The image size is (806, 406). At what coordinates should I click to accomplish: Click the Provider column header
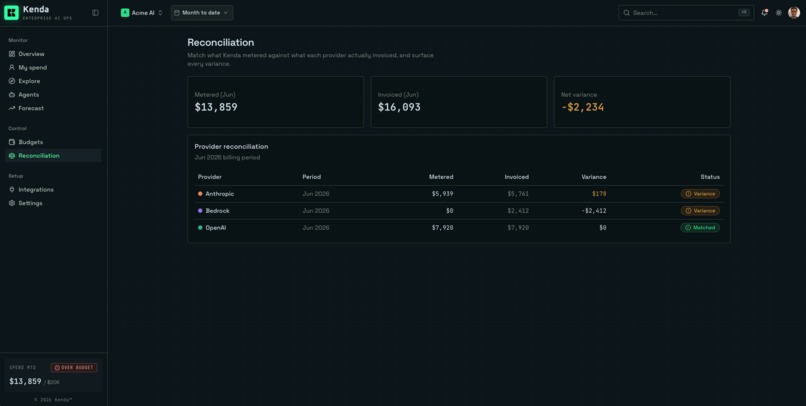[x=210, y=177]
